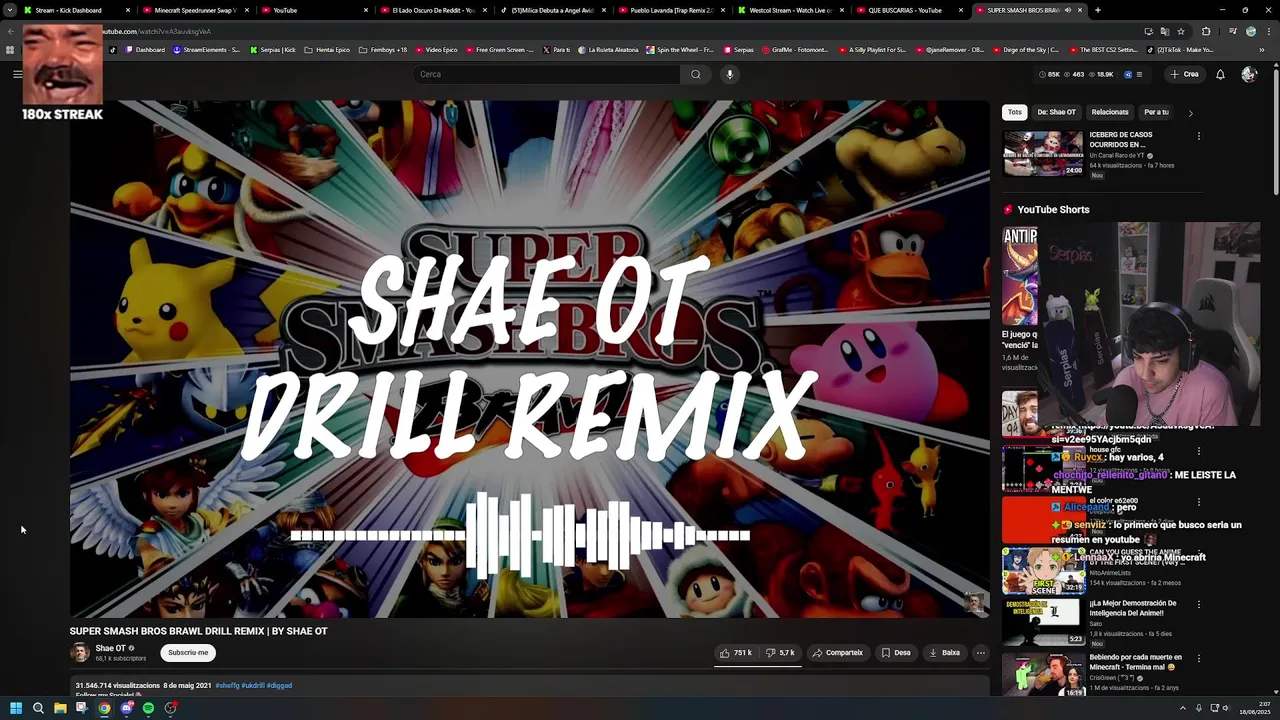Open Spin the Wheel bookmark
The width and height of the screenshot is (1280, 720).
click(x=680, y=49)
